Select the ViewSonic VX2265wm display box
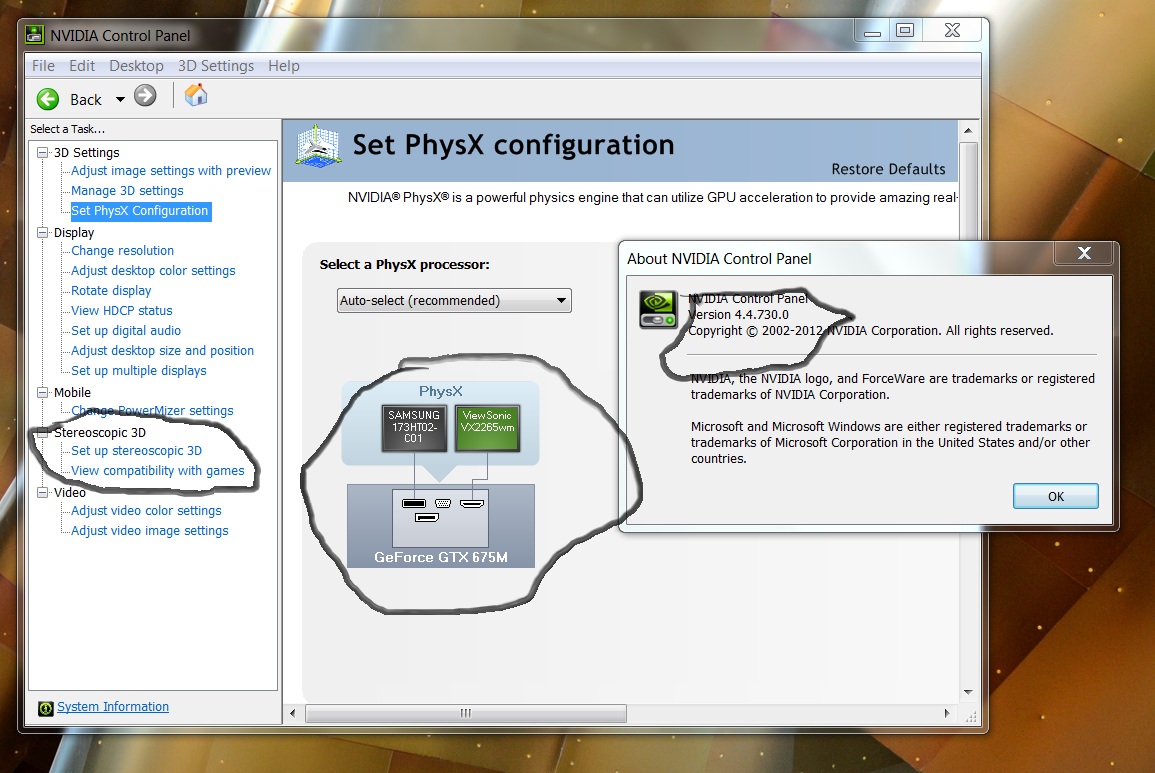 [x=488, y=427]
